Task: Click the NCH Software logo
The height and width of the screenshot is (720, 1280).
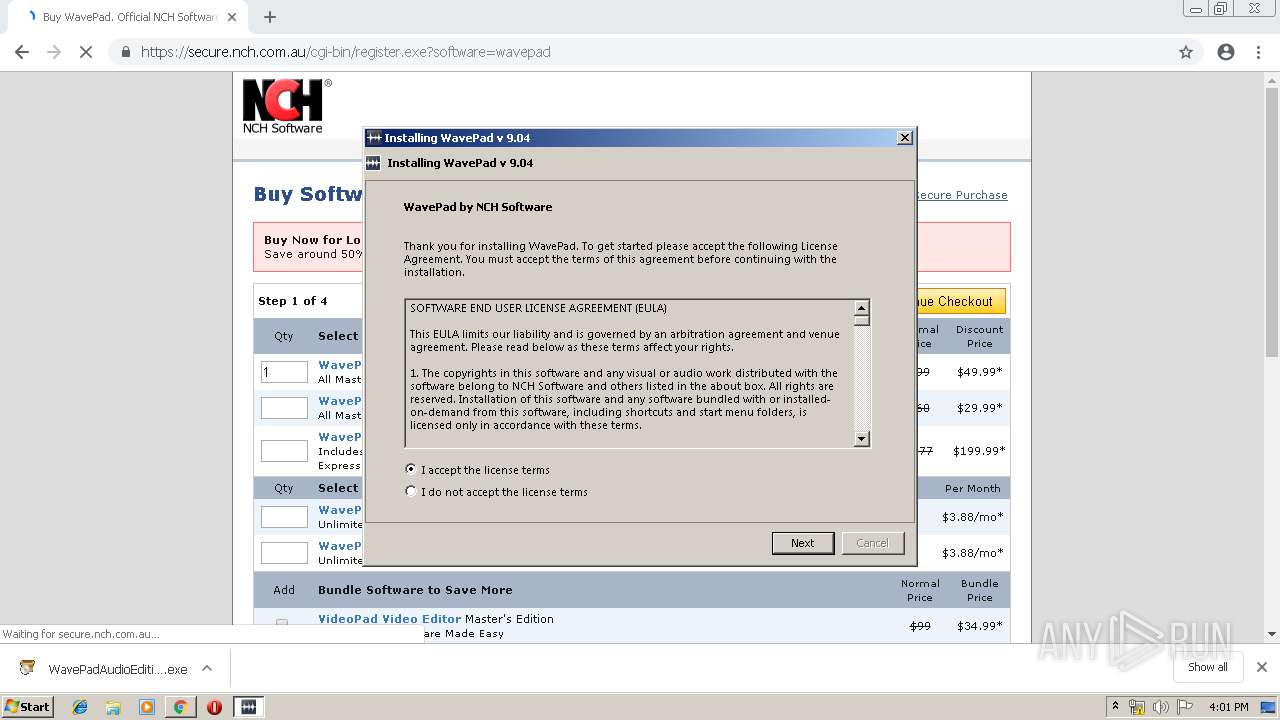Action: pyautogui.click(x=286, y=106)
